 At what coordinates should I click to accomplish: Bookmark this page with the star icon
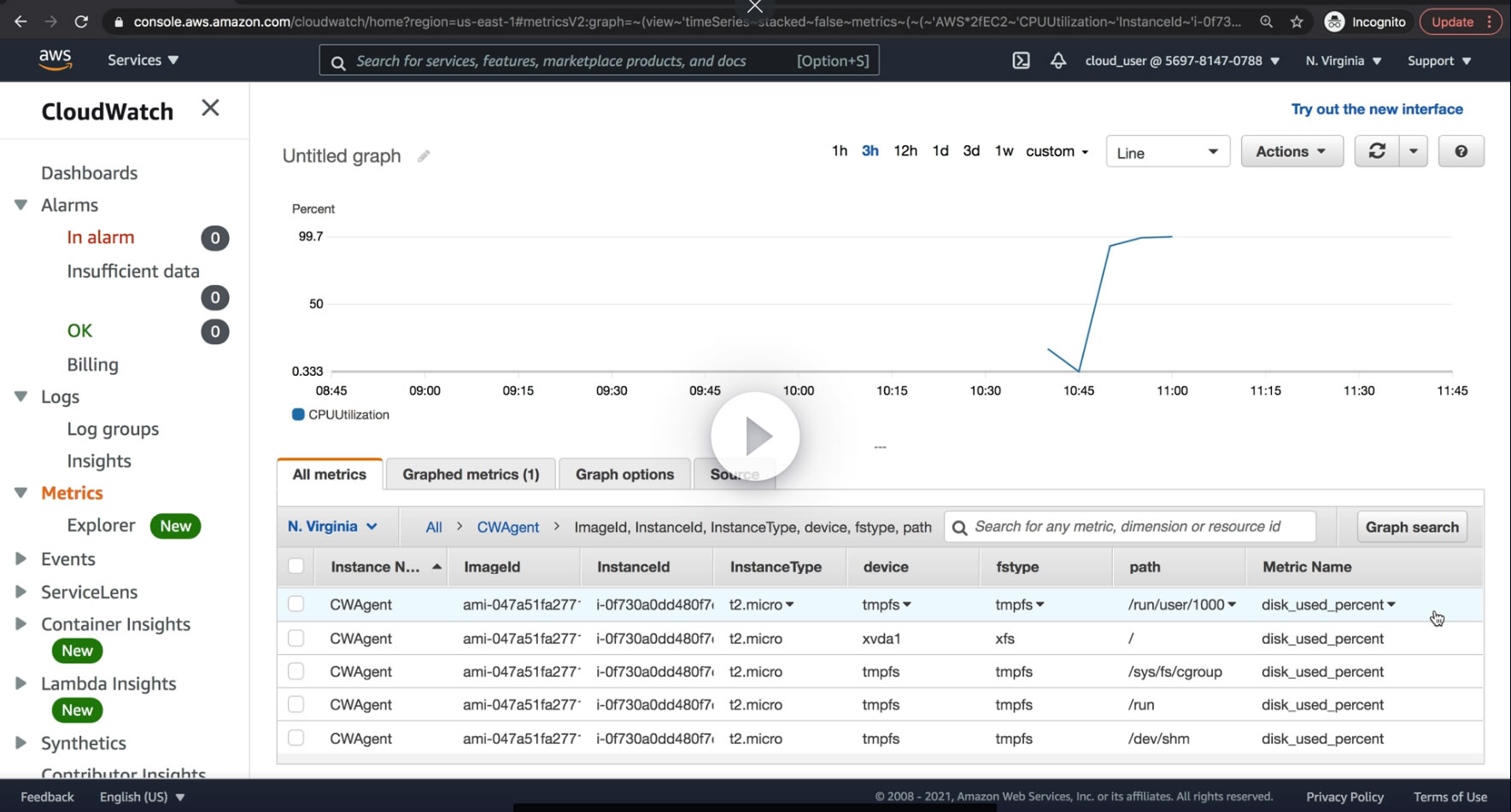tap(1297, 22)
